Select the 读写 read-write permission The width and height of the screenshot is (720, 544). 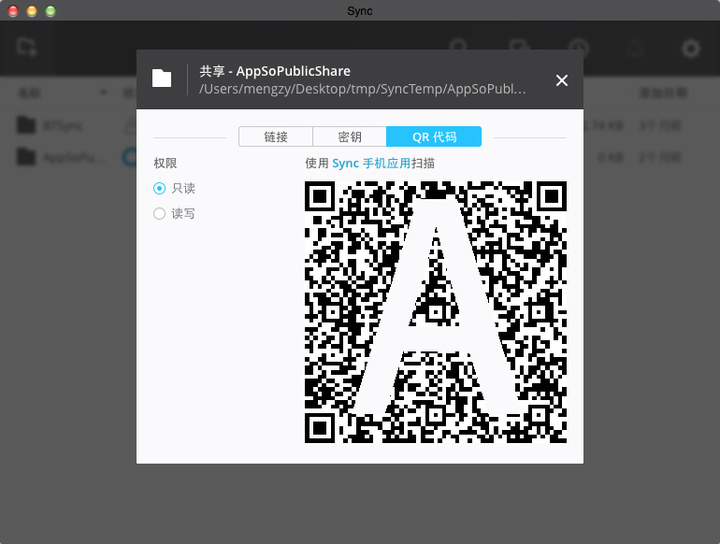point(159,213)
